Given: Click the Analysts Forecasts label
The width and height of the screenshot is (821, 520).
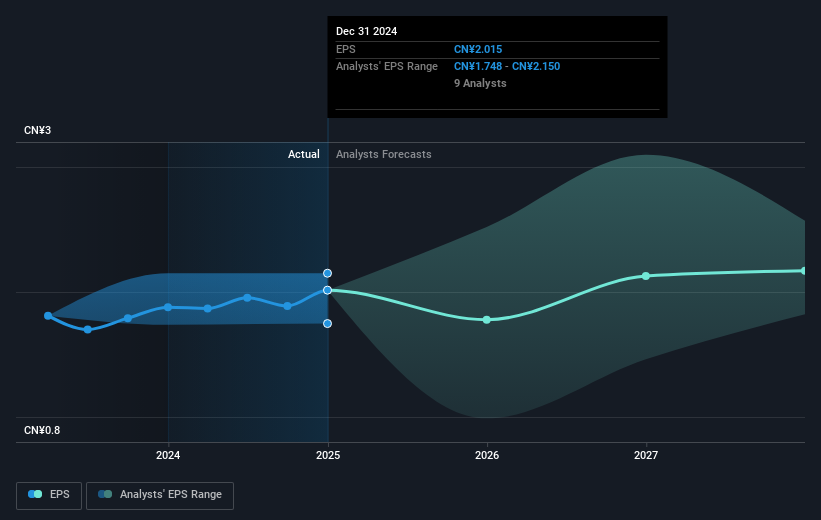Looking at the screenshot, I should [384, 154].
